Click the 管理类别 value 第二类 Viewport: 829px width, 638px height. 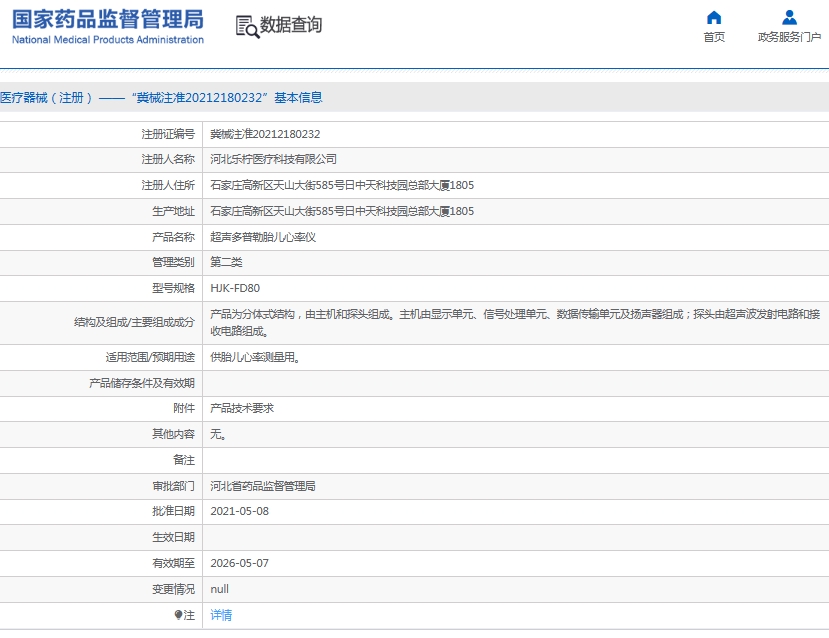226,262
